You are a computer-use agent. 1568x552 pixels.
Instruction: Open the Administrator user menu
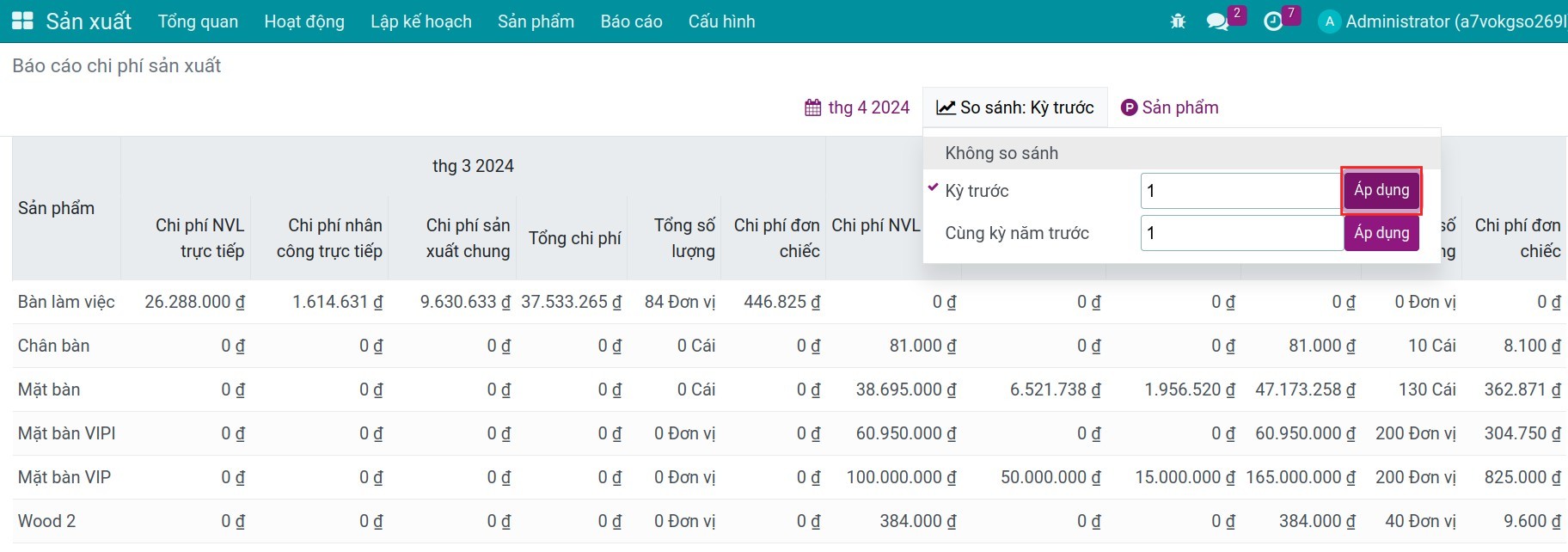coord(1443,21)
